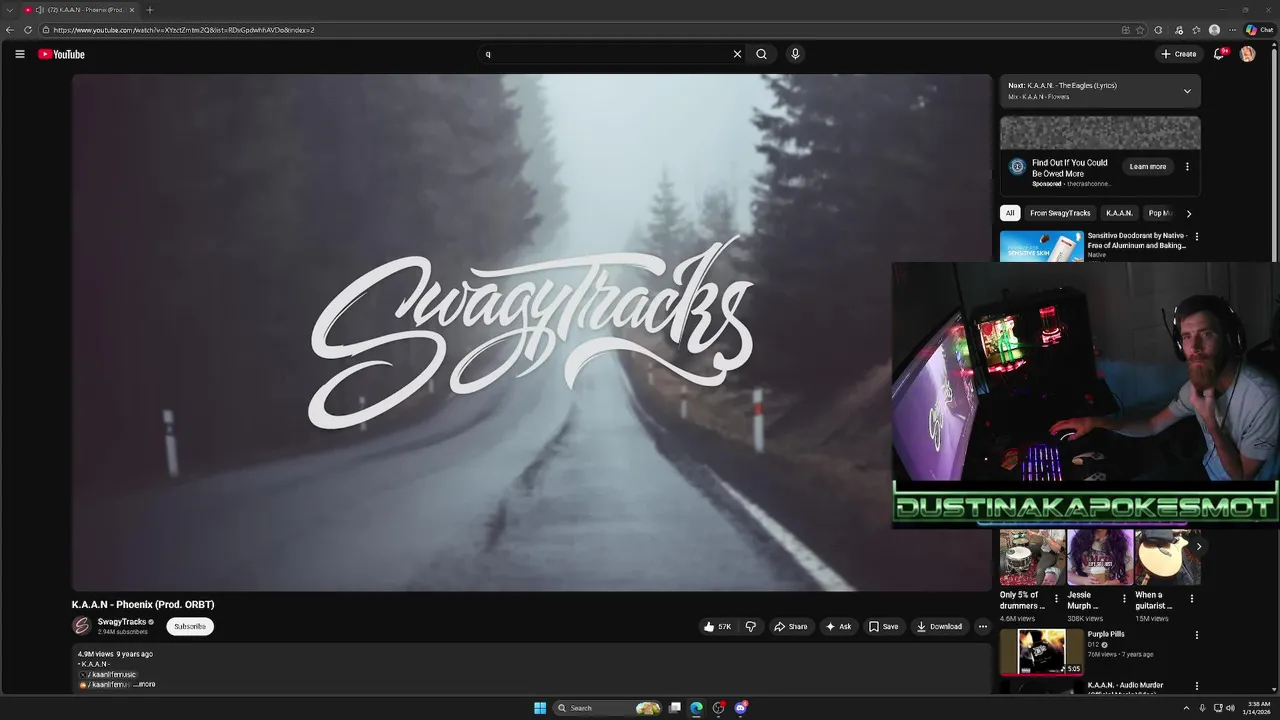1280x720 pixels.
Task: Open new tab with plus button
Action: click(149, 10)
